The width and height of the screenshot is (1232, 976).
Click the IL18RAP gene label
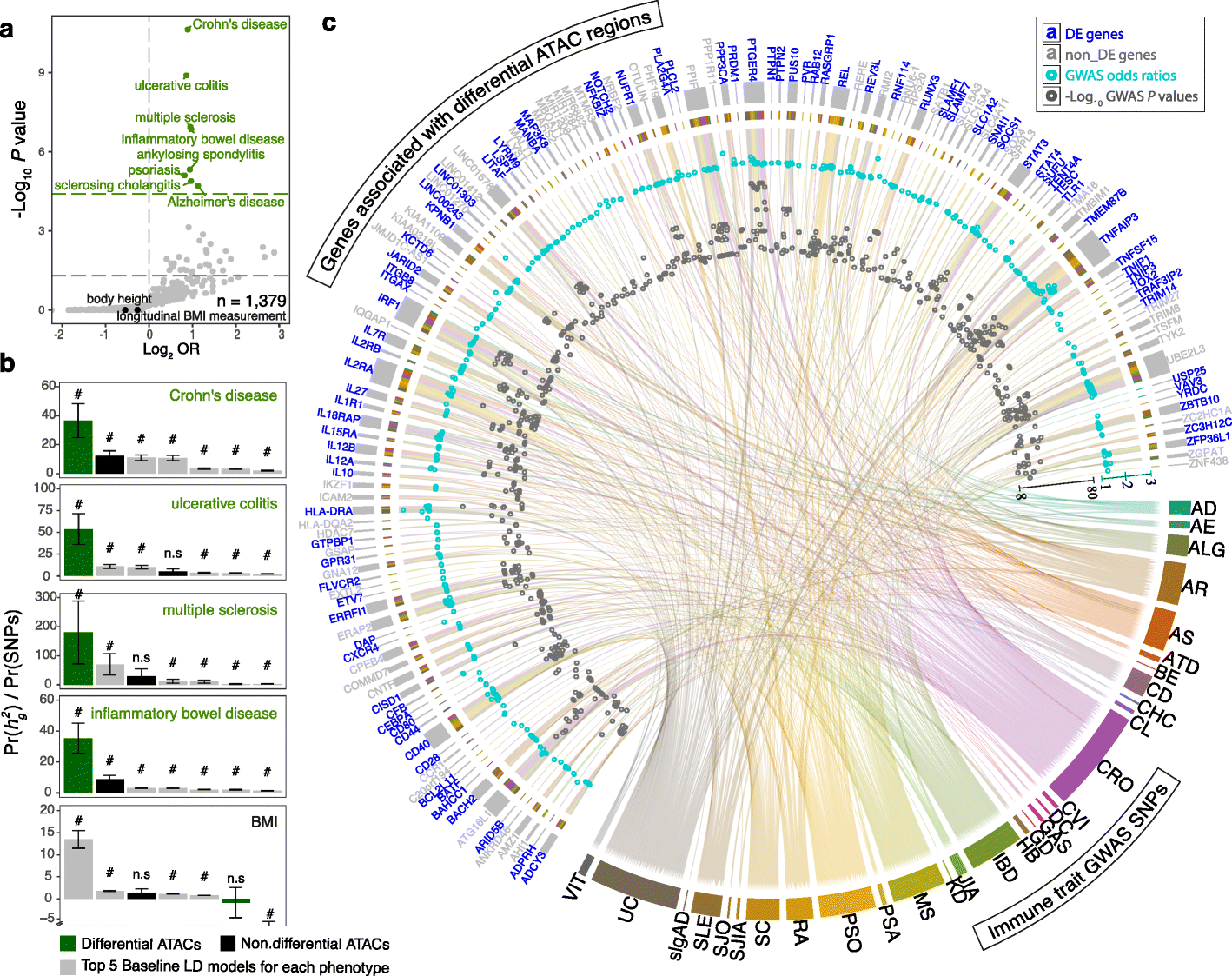click(339, 416)
